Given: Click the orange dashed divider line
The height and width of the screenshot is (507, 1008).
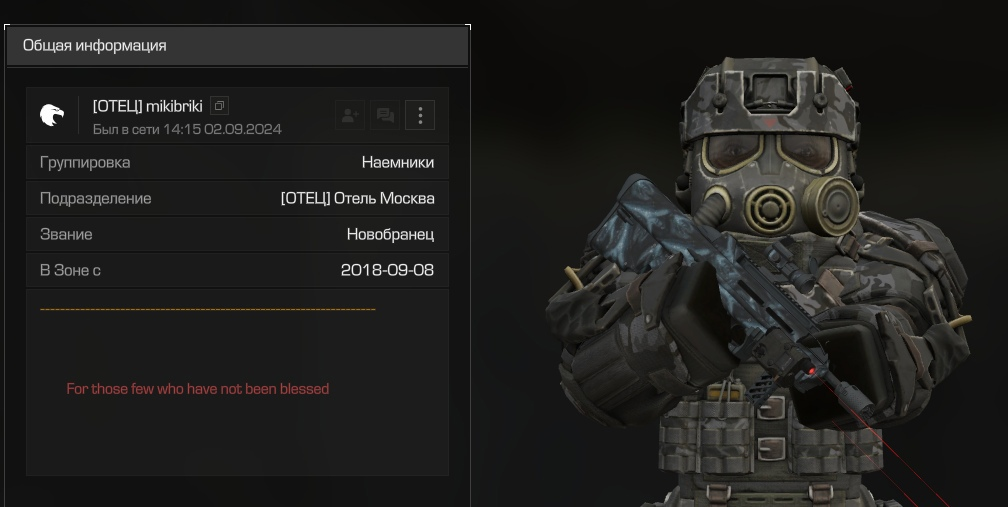Looking at the screenshot, I should pos(208,309).
